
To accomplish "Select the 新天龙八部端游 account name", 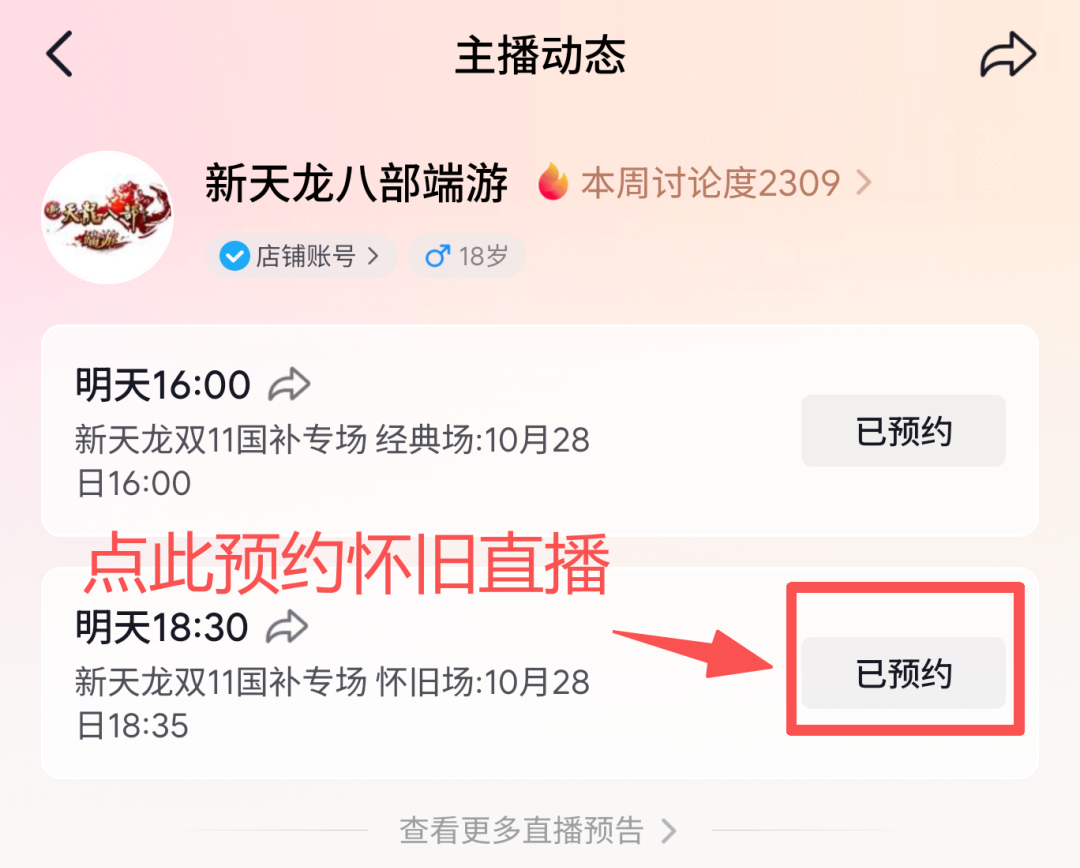I will point(356,183).
